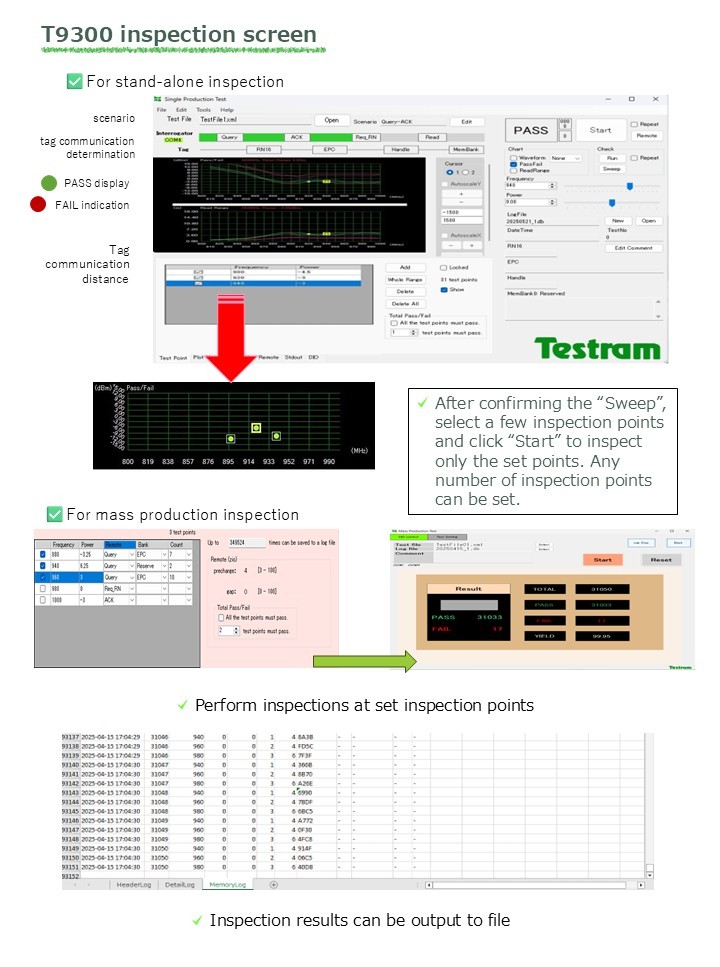Toggle the Waveform chart checkbox
Screen dimensions: 720x967
point(513,158)
